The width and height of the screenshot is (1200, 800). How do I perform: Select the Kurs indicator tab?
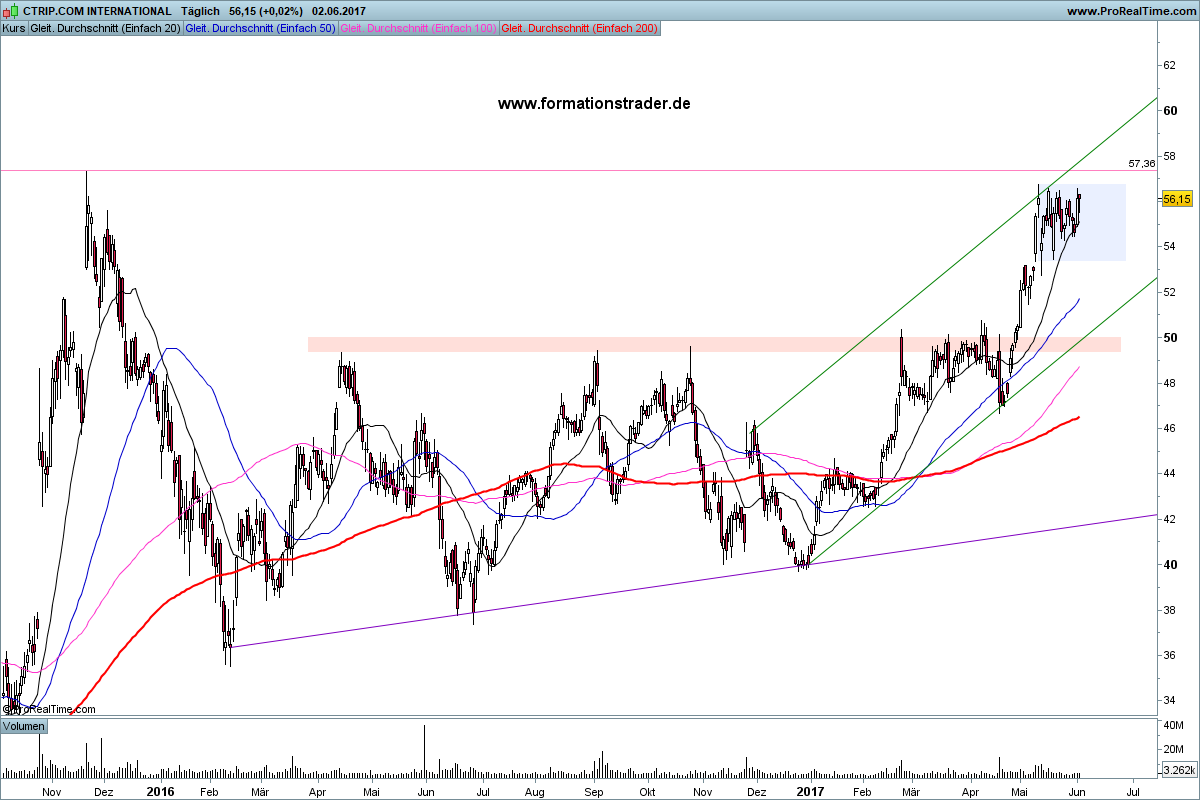click(14, 28)
